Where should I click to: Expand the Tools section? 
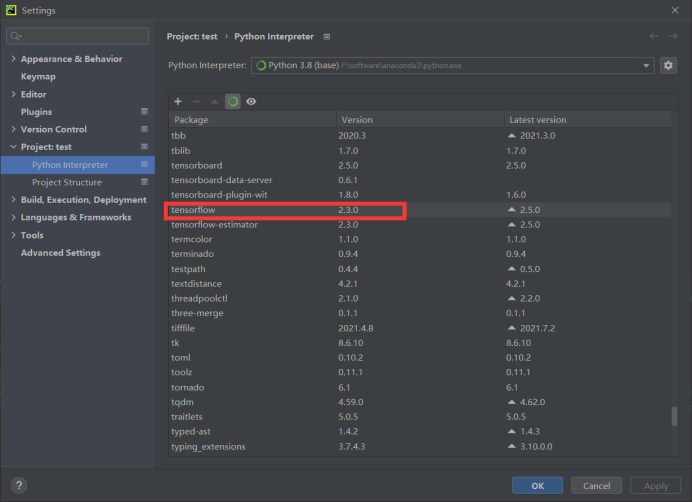point(13,235)
